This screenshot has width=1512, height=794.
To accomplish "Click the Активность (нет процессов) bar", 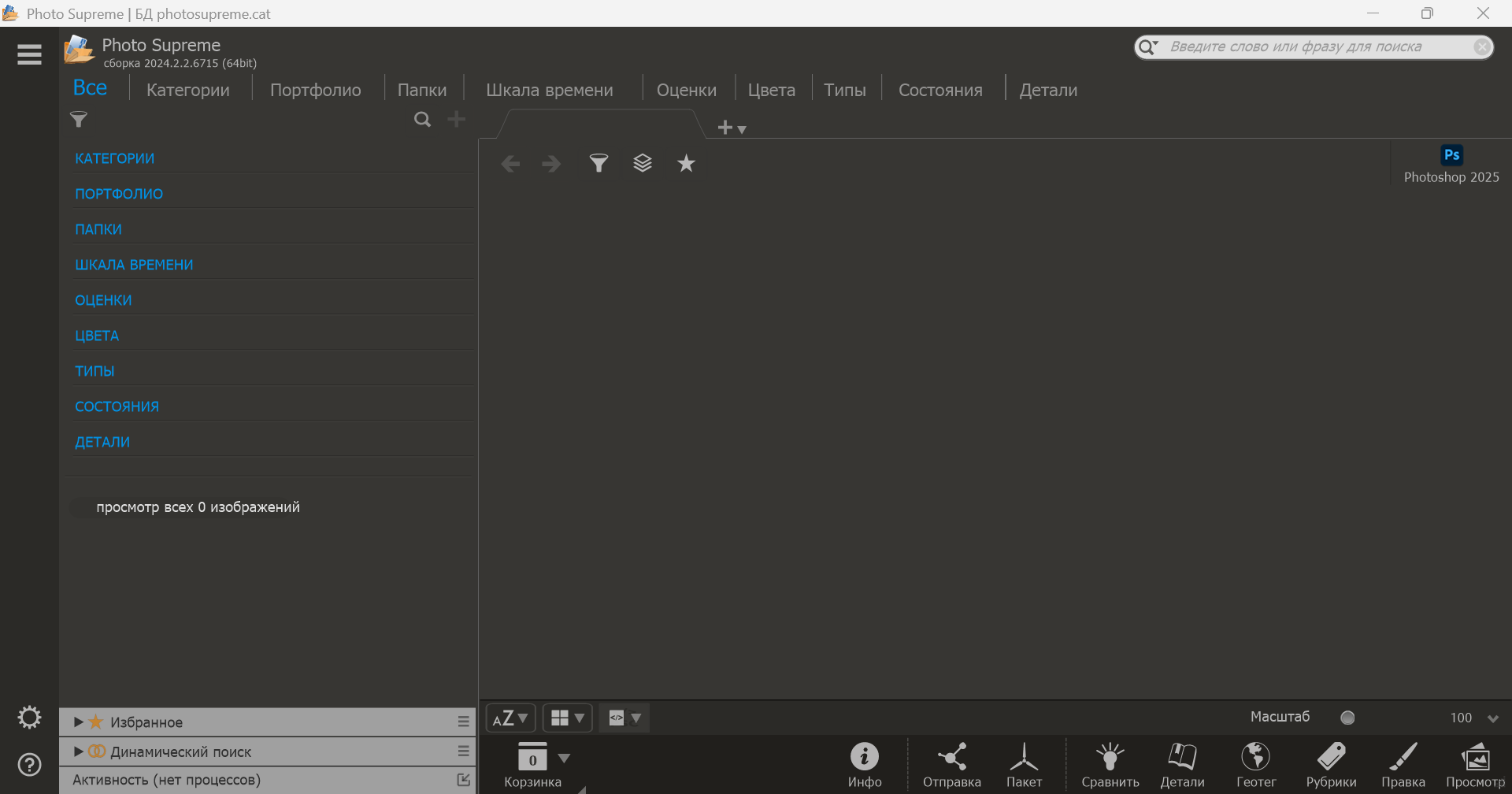I will [267, 780].
